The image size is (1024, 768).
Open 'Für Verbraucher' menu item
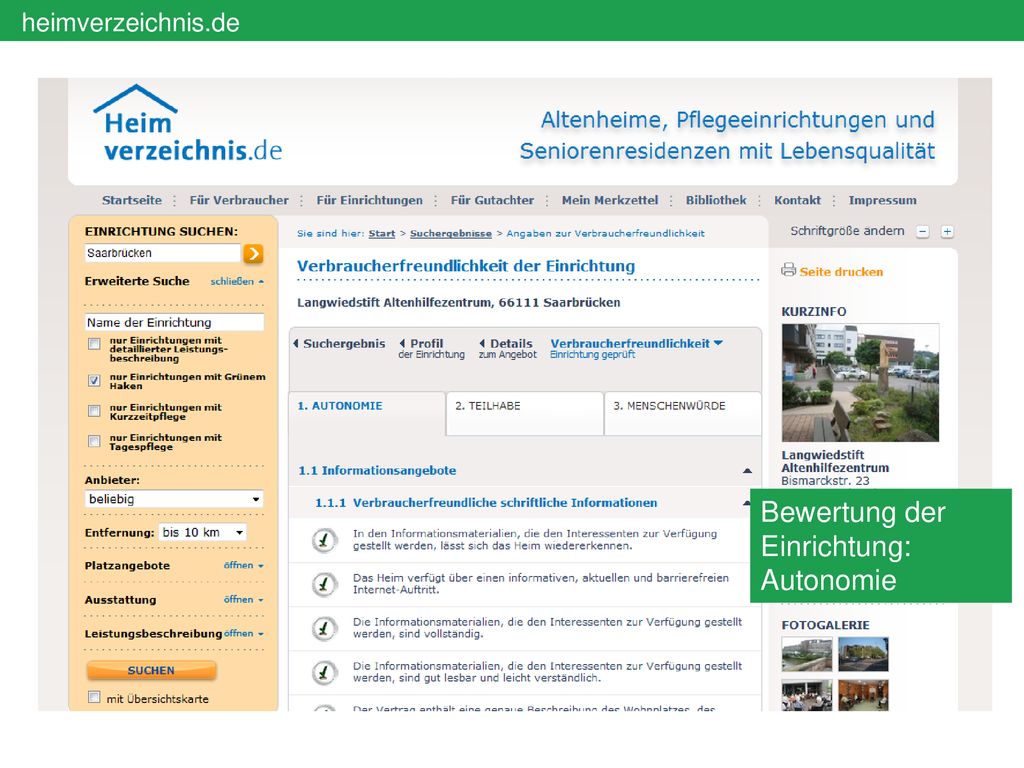click(x=239, y=200)
